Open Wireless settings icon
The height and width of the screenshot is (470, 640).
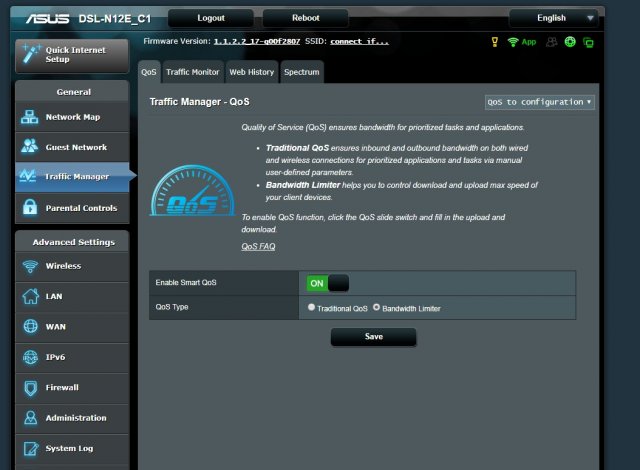tap(29, 266)
